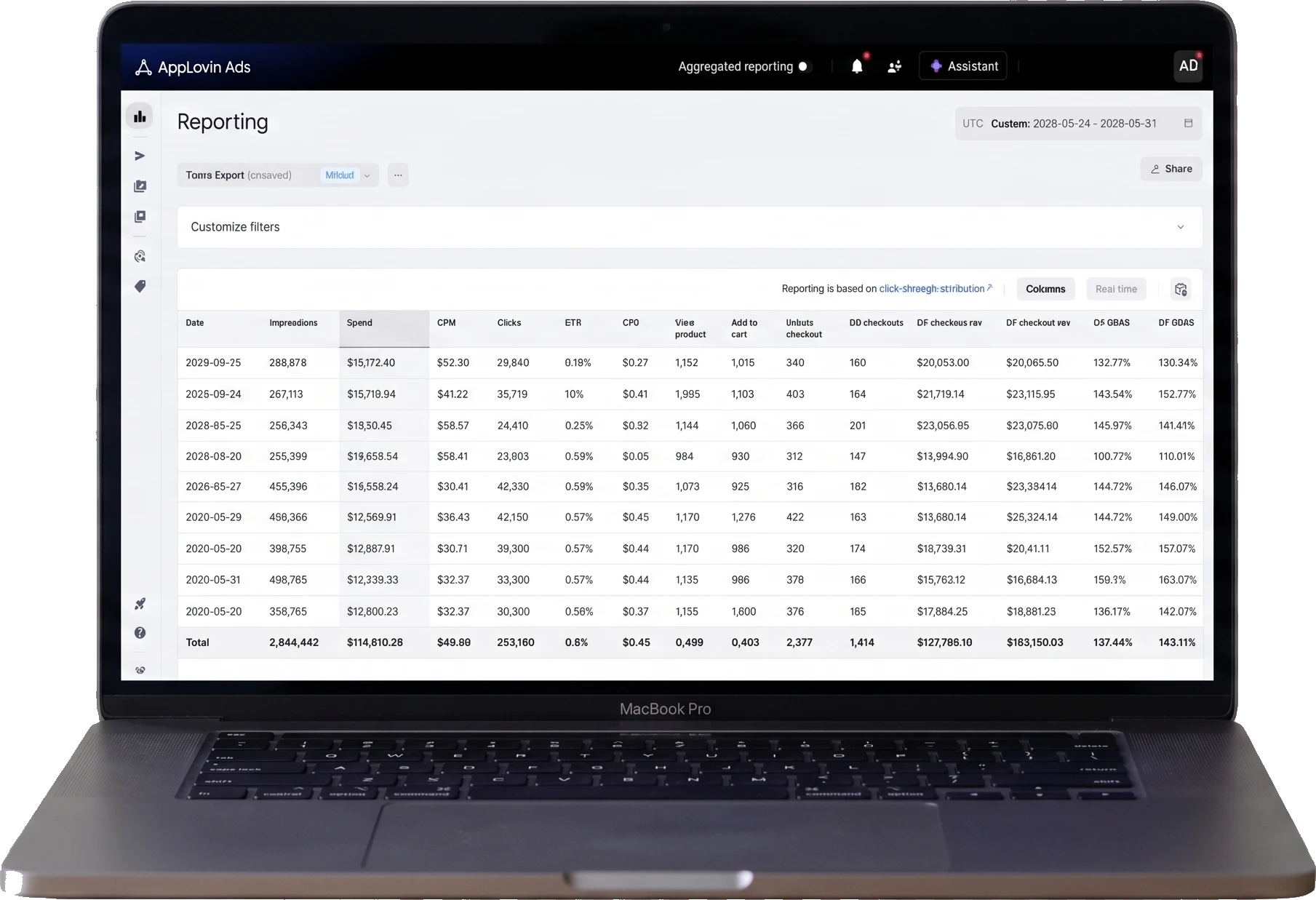1316x900 pixels.
Task: Select the $114,810.28 total spend
Action: pos(375,642)
